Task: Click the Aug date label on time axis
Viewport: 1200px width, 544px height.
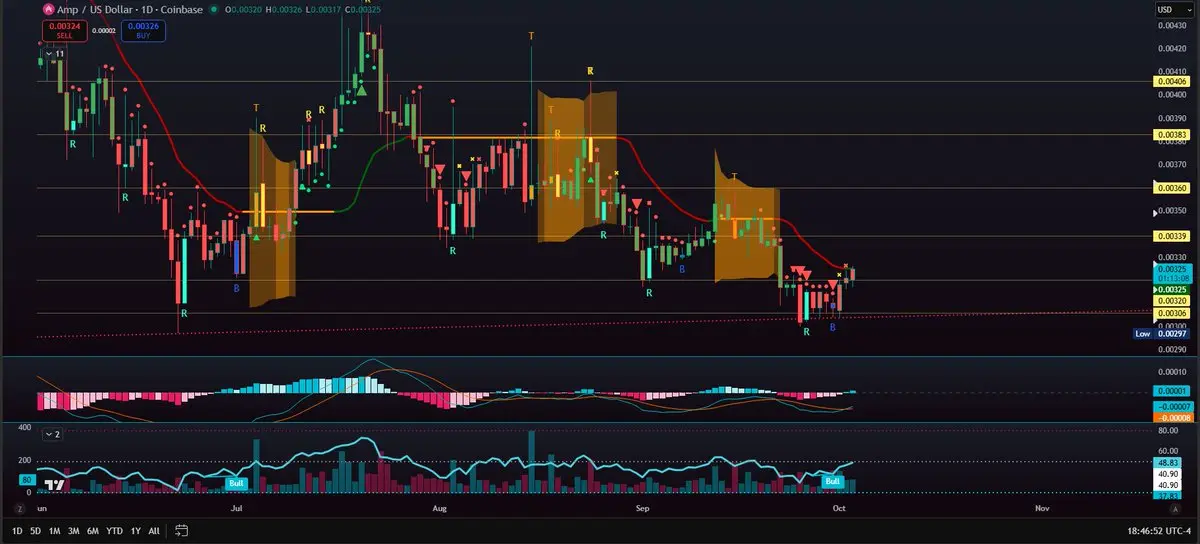Action: pos(438,509)
